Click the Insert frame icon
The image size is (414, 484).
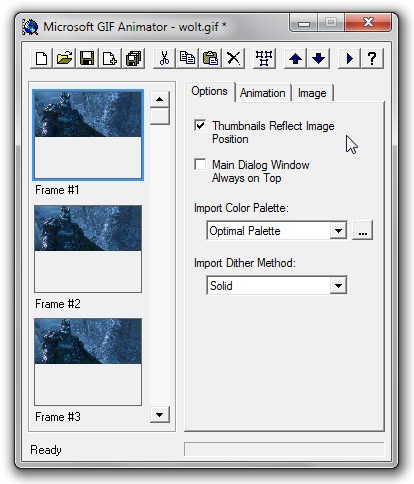110,59
